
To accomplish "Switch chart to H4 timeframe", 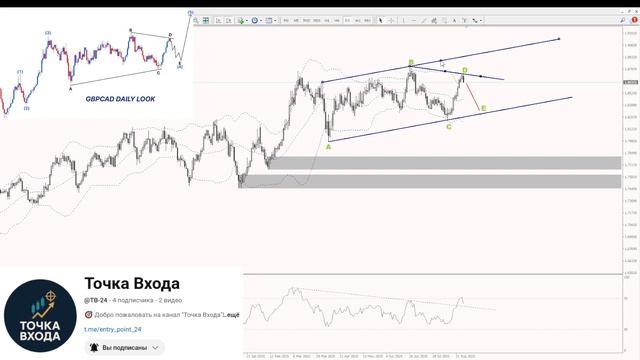I will point(337,20).
